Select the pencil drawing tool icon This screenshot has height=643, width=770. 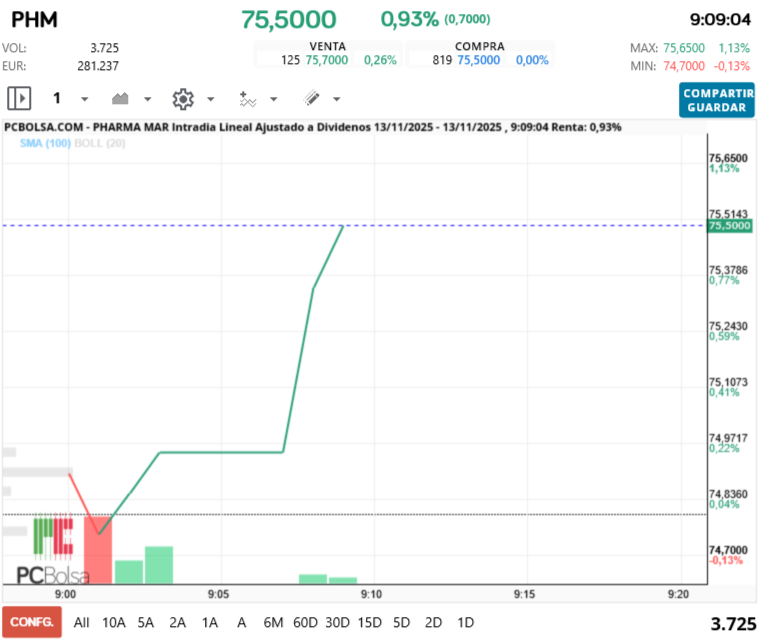coord(311,99)
